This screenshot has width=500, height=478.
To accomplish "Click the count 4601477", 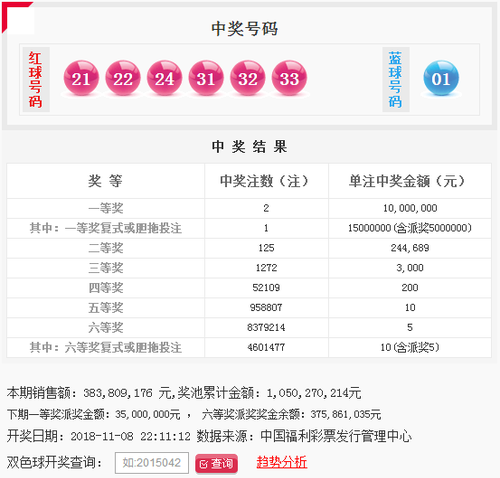I will [x=266, y=348].
